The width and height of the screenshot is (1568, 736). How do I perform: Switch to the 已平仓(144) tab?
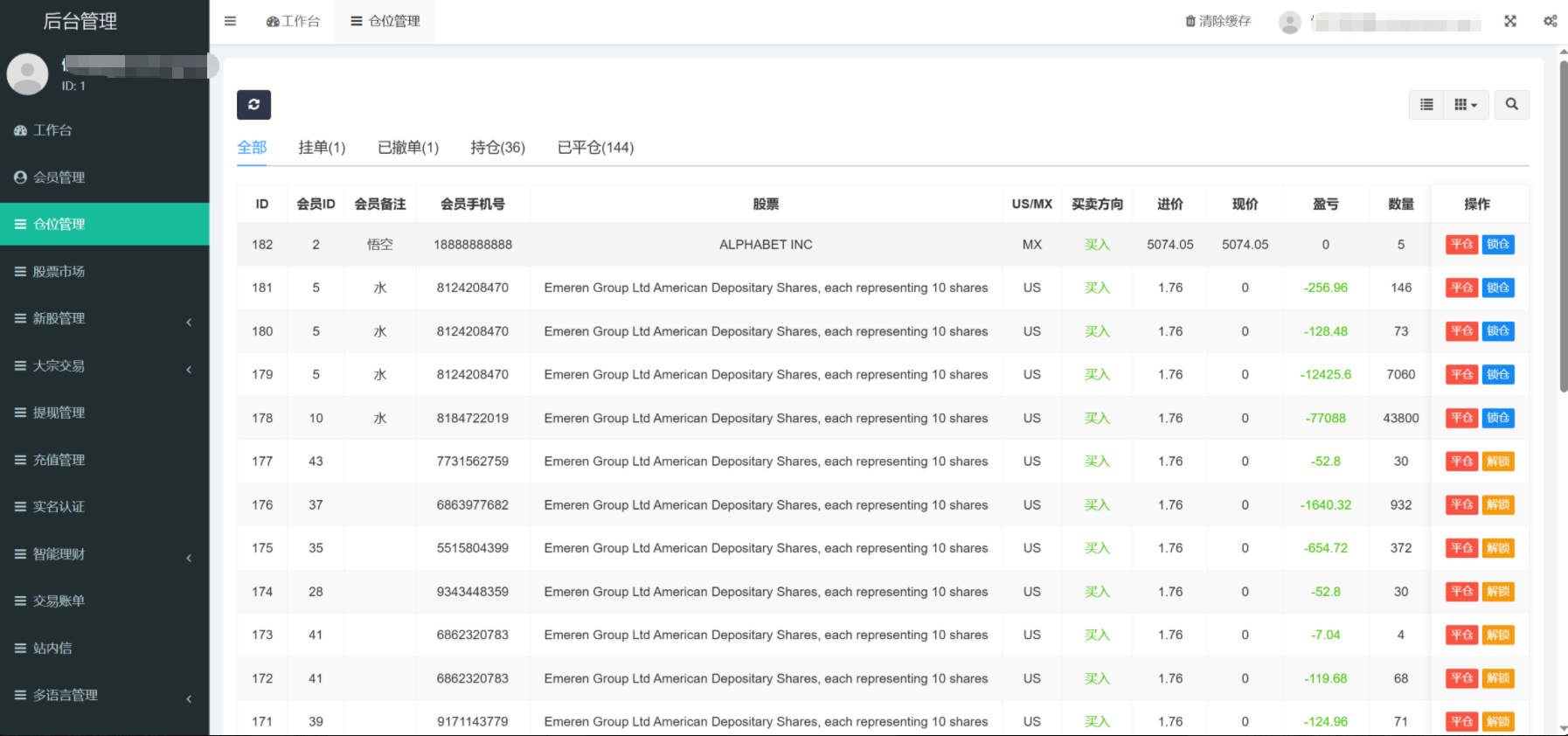595,148
